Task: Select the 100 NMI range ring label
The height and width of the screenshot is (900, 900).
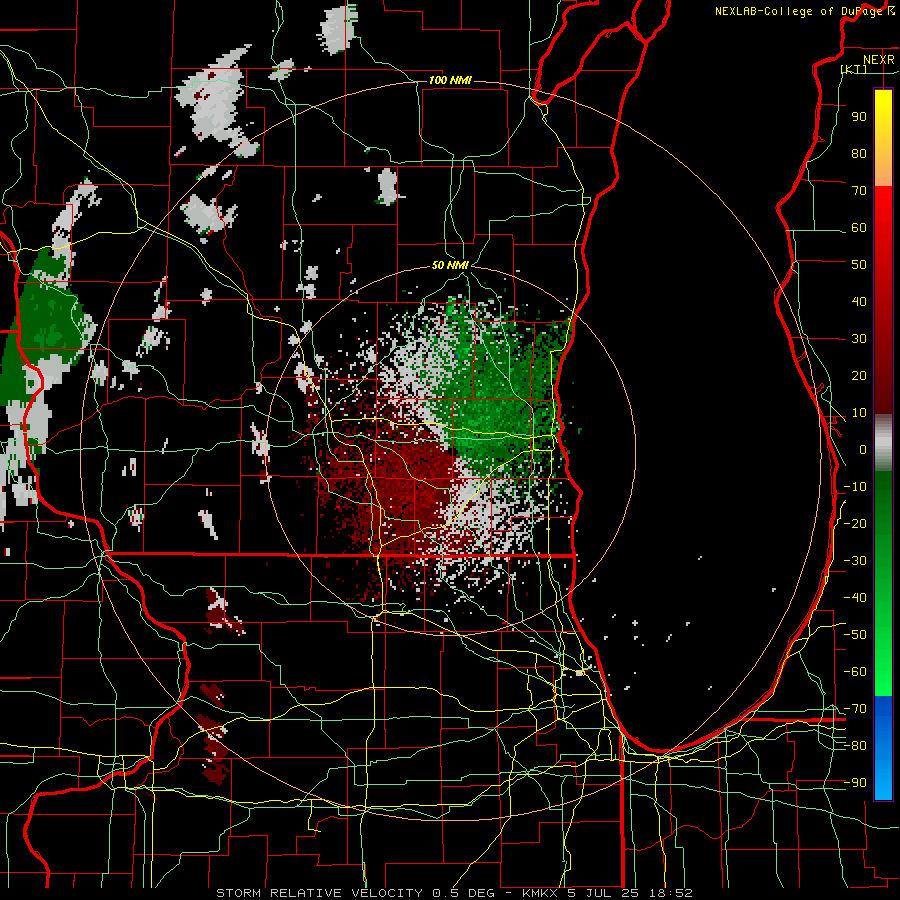Action: pyautogui.click(x=450, y=80)
